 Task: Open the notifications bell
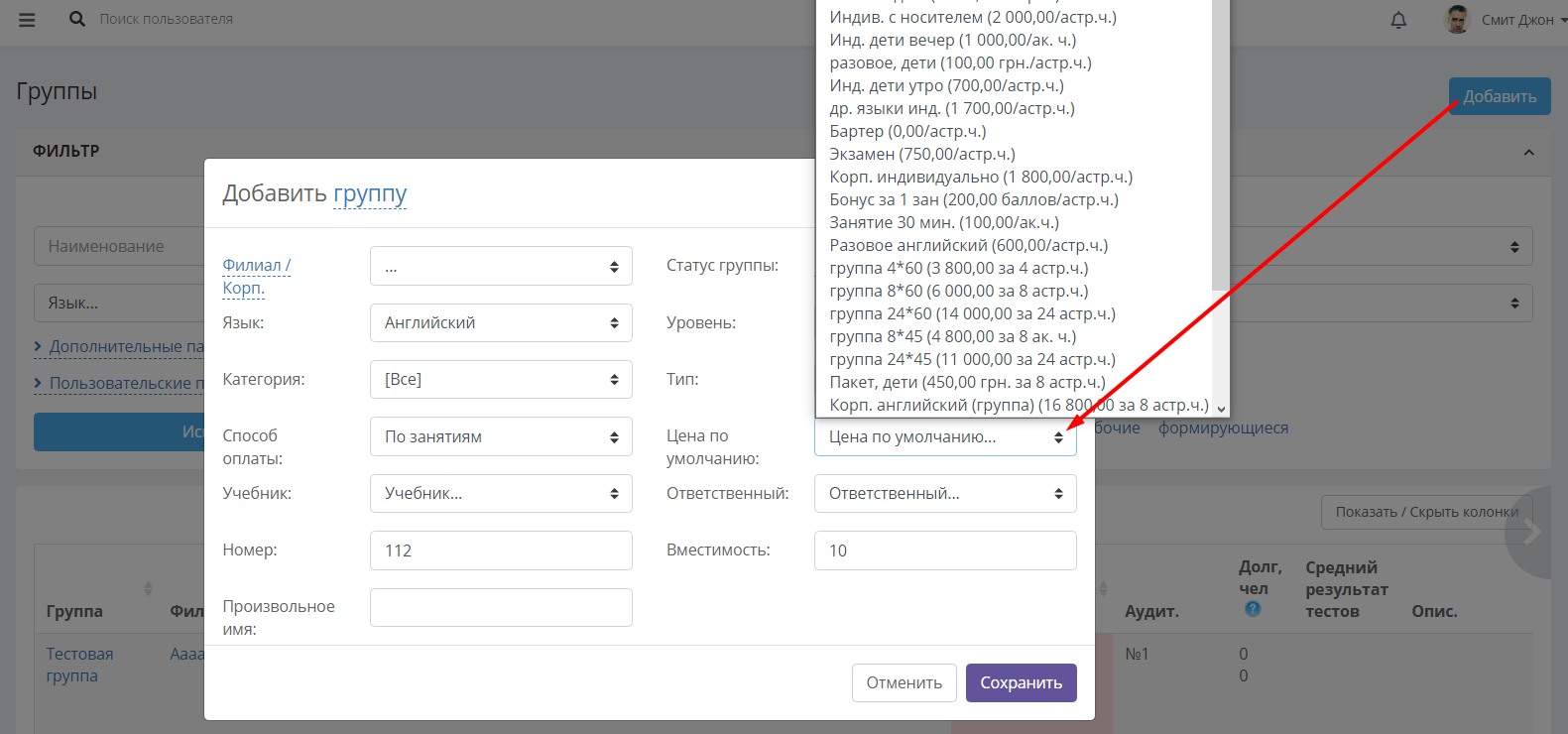point(1398,20)
